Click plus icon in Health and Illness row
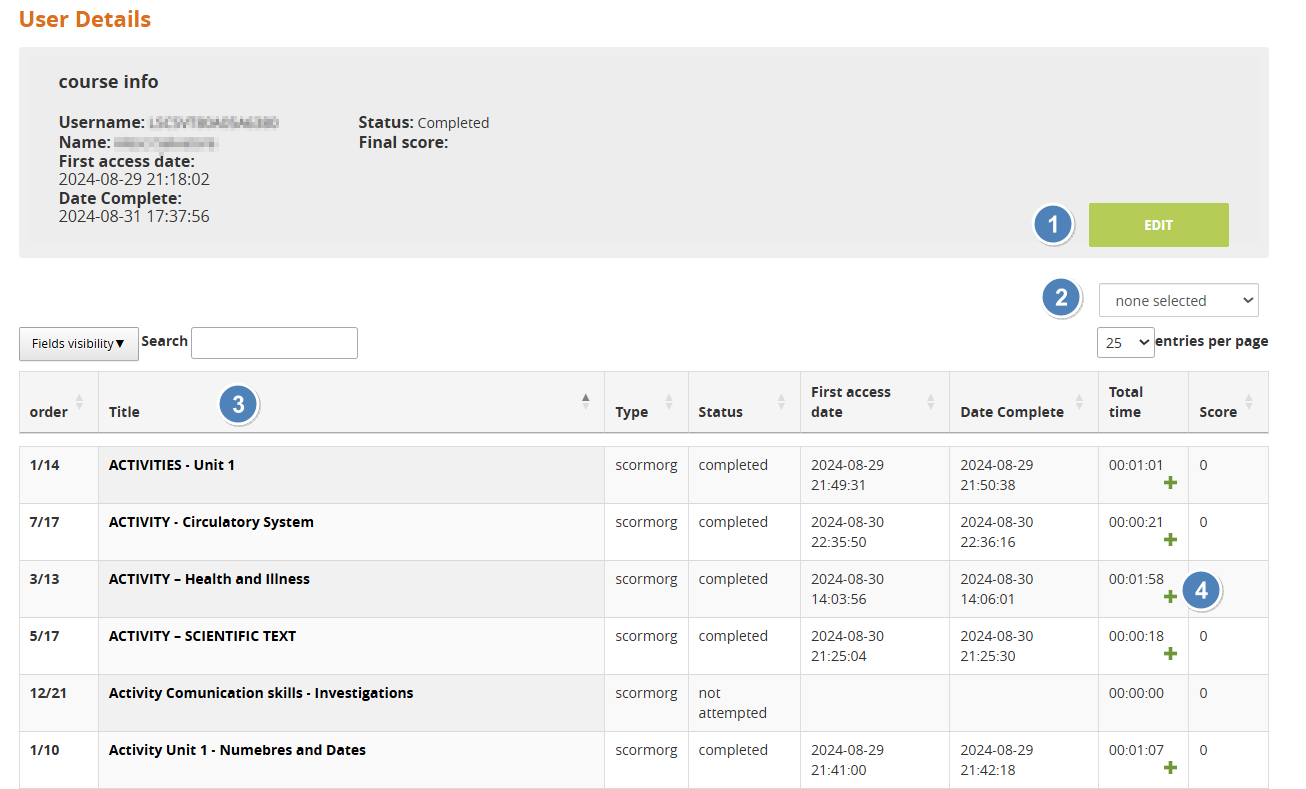The height and width of the screenshot is (789, 1306). 1170,597
